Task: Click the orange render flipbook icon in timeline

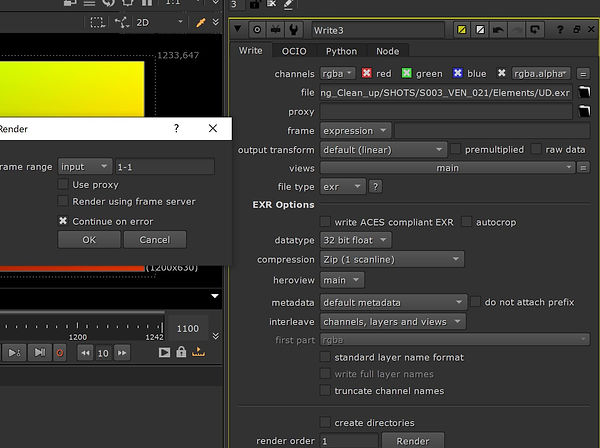Action: [198, 352]
